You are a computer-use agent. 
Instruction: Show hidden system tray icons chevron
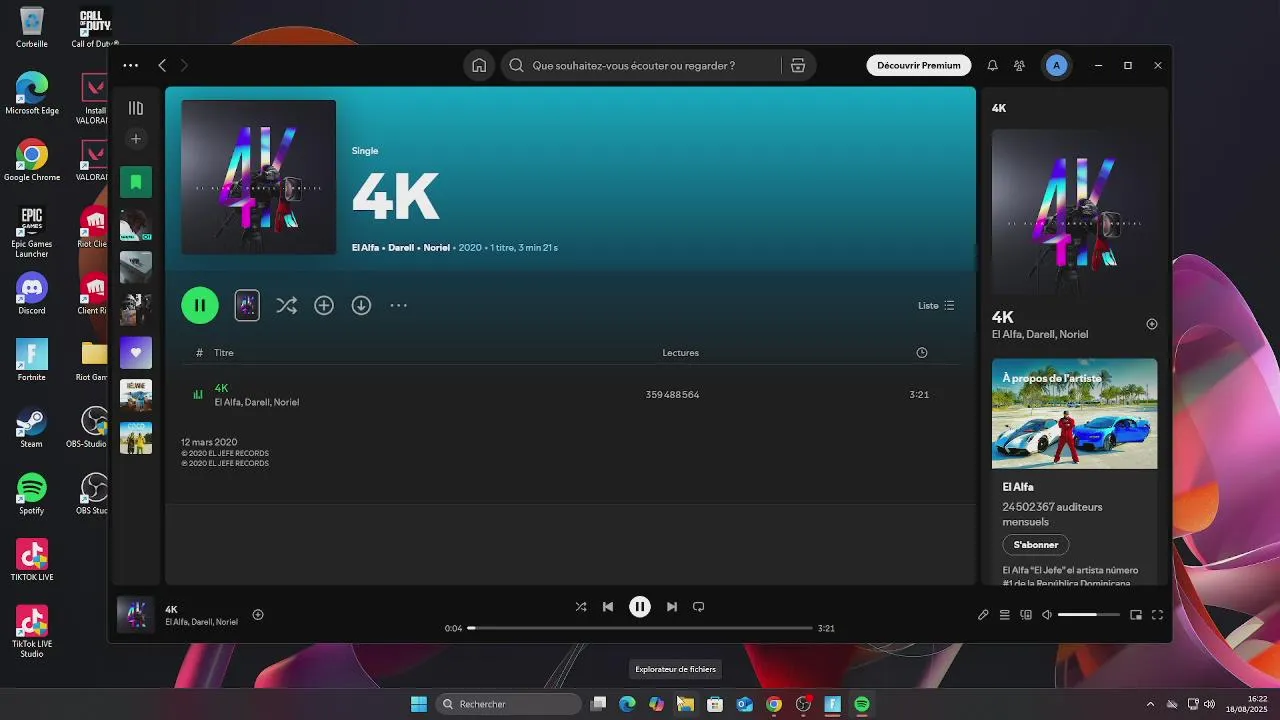pyautogui.click(x=1150, y=704)
